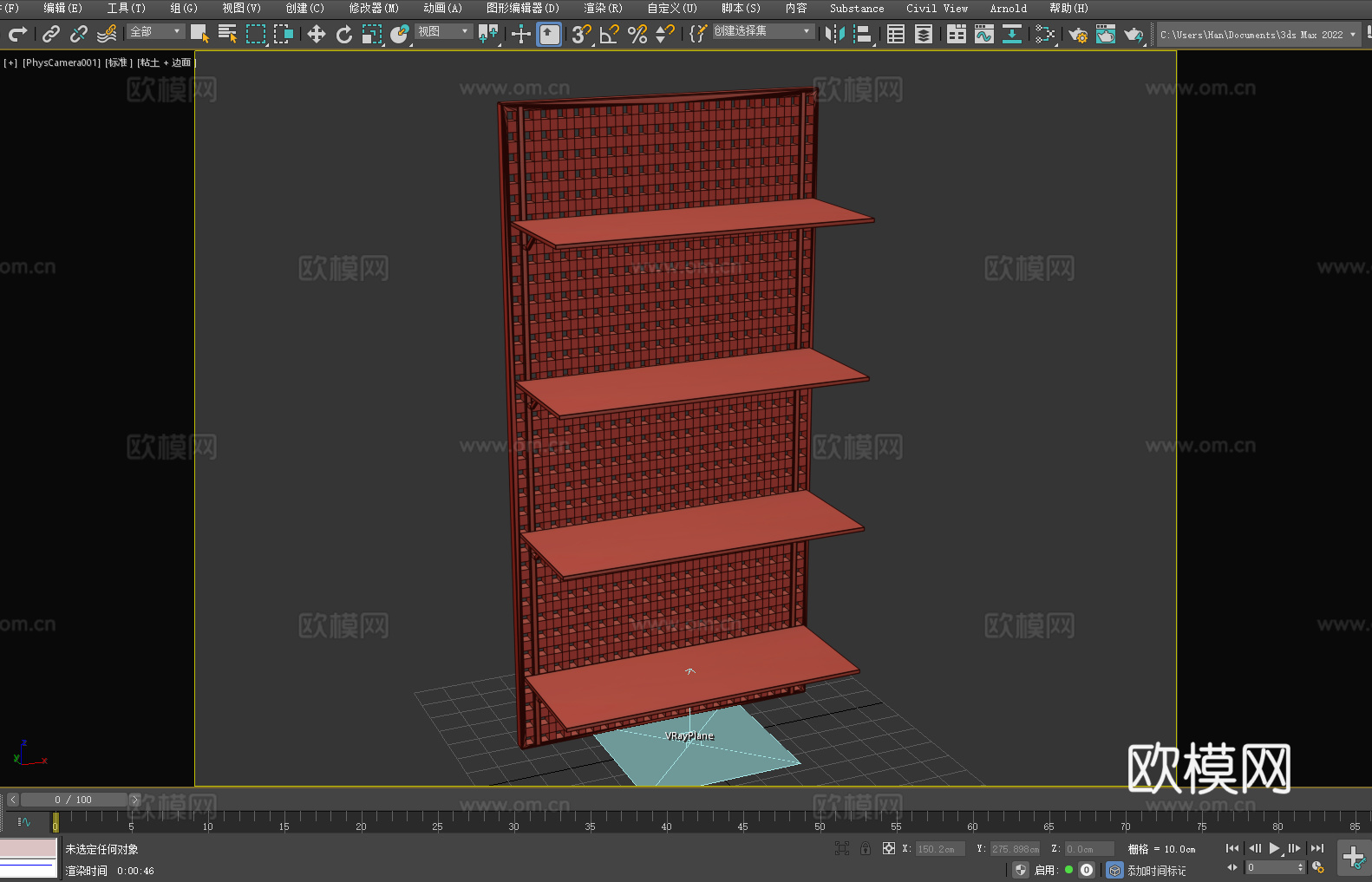Click the 标准 viewport shading label
This screenshot has height=882, width=1372.
119,62
